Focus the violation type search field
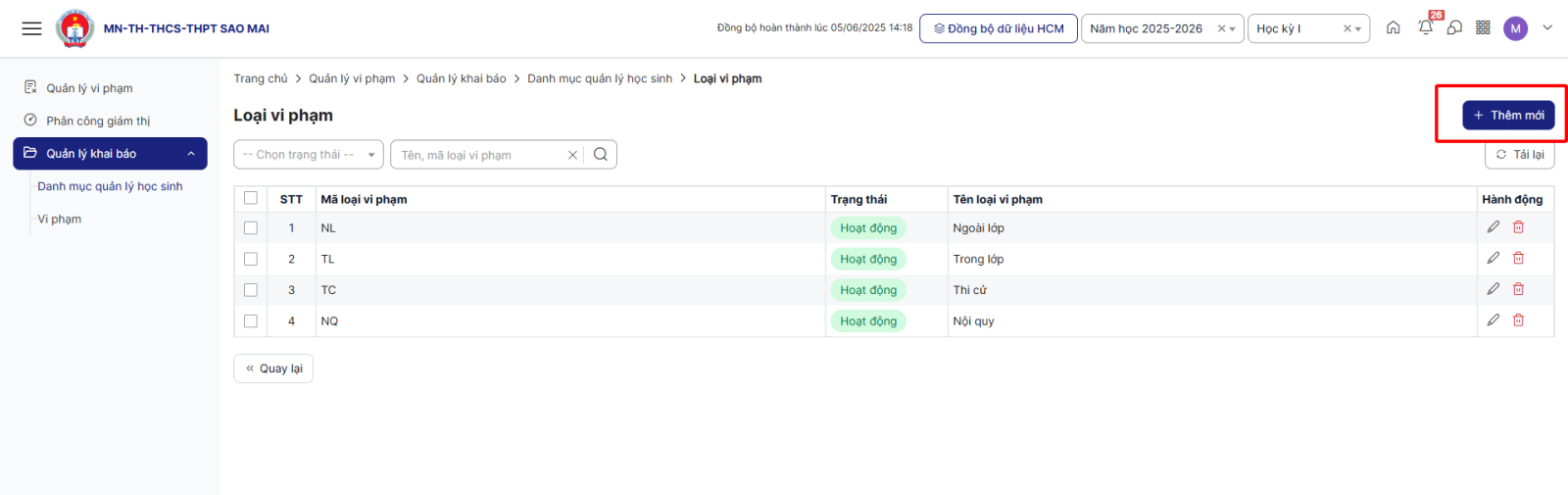The image size is (1568, 495). 480,155
